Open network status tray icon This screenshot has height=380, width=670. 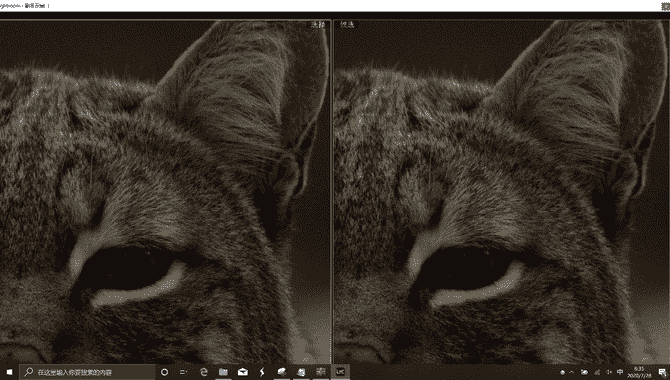(x=597, y=372)
